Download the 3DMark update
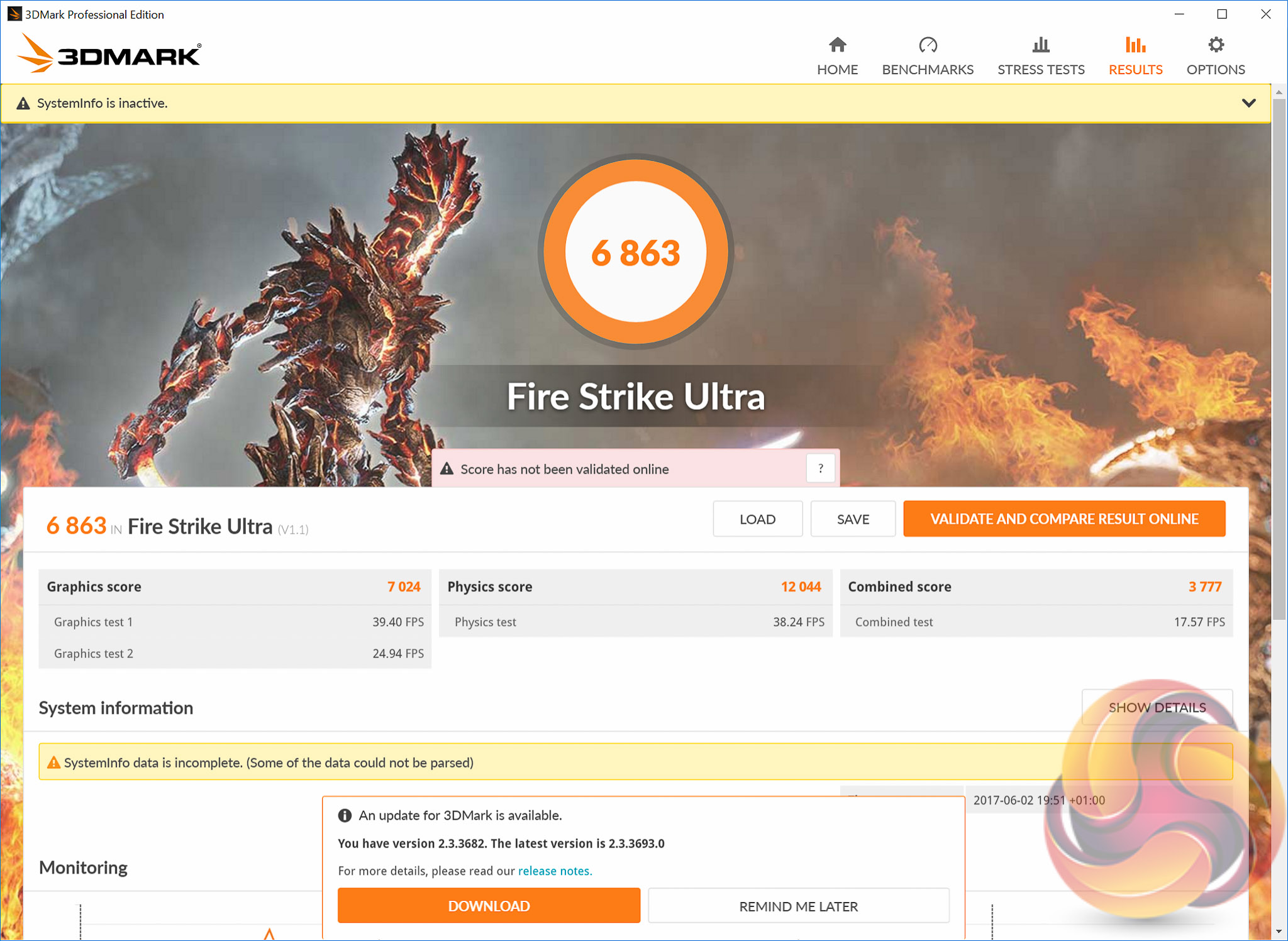This screenshot has width=1288, height=941. 489,906
